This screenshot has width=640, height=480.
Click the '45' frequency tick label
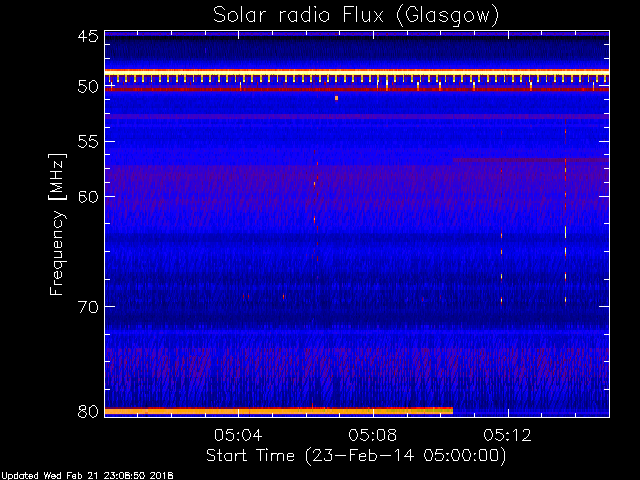(88, 36)
